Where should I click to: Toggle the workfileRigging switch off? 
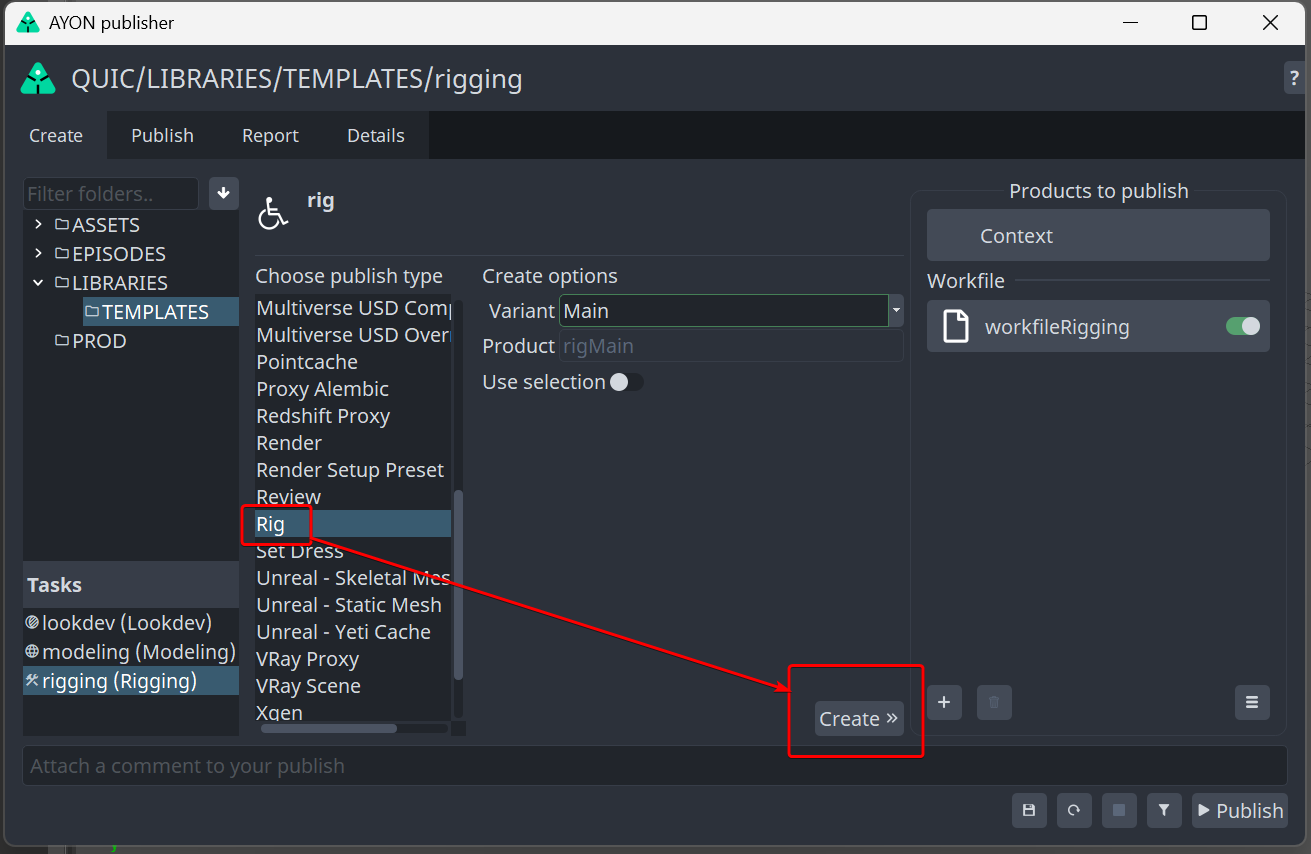click(1243, 326)
